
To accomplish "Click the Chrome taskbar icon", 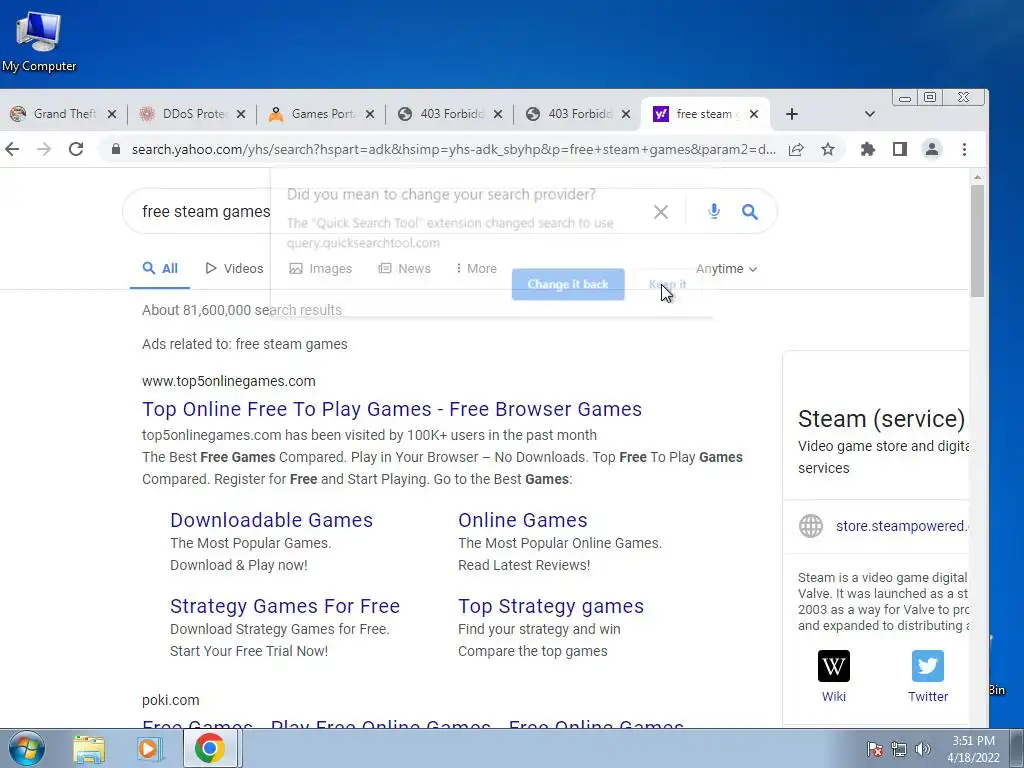I will (x=209, y=748).
